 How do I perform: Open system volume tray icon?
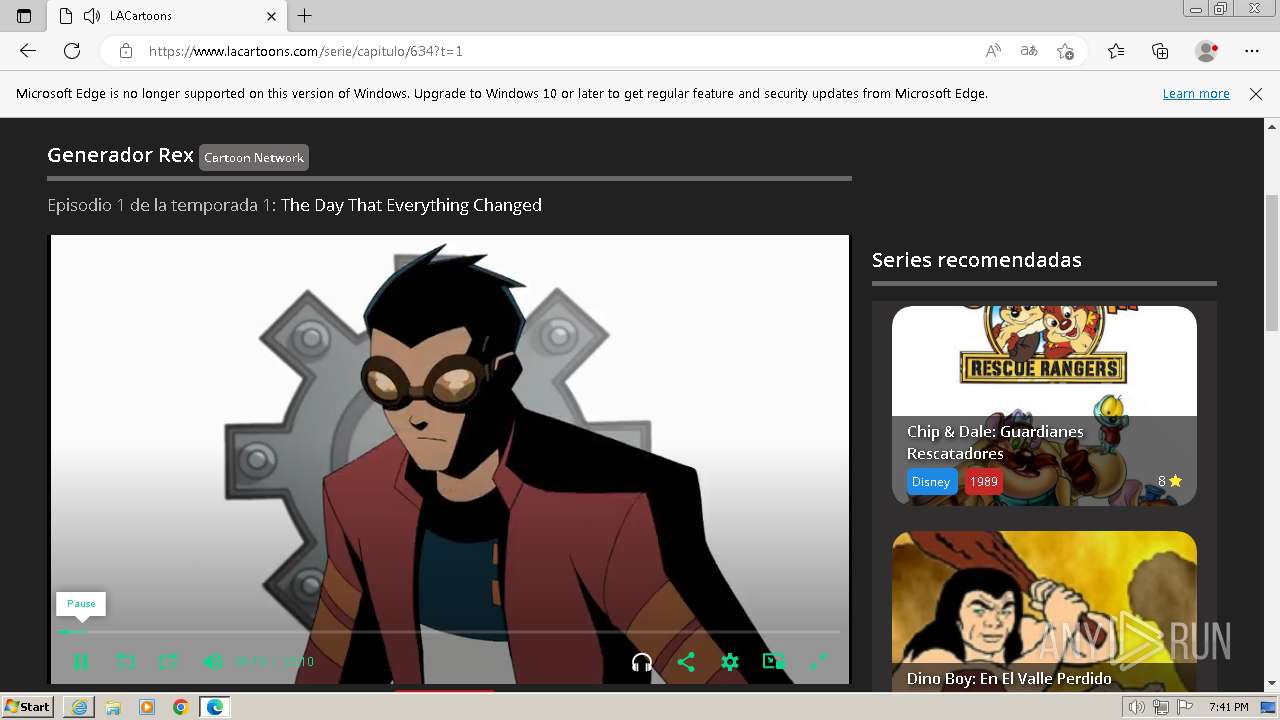(1137, 707)
